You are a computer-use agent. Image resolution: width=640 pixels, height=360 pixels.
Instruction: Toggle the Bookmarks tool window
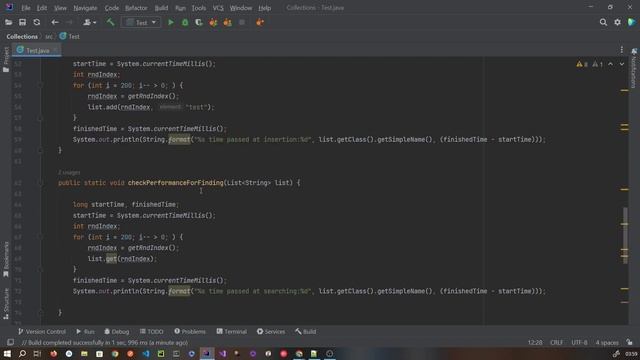tap(6, 260)
